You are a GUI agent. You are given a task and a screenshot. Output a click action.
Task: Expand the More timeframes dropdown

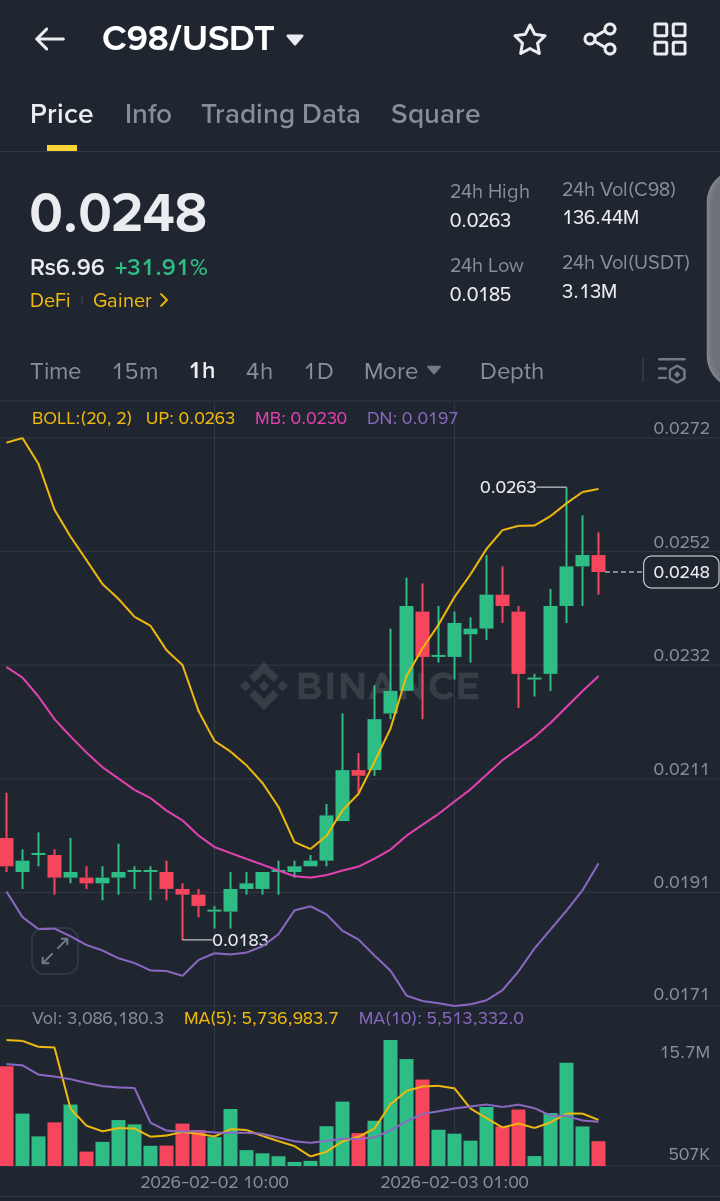(x=403, y=371)
